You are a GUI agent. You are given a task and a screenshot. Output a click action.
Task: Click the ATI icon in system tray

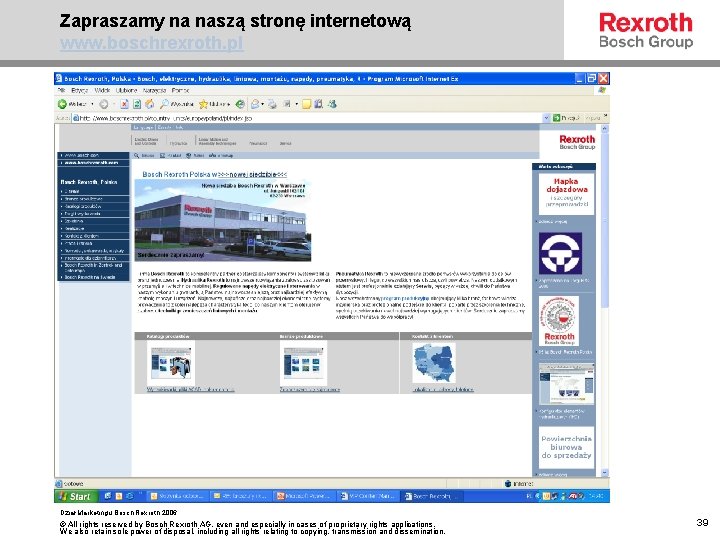572,496
